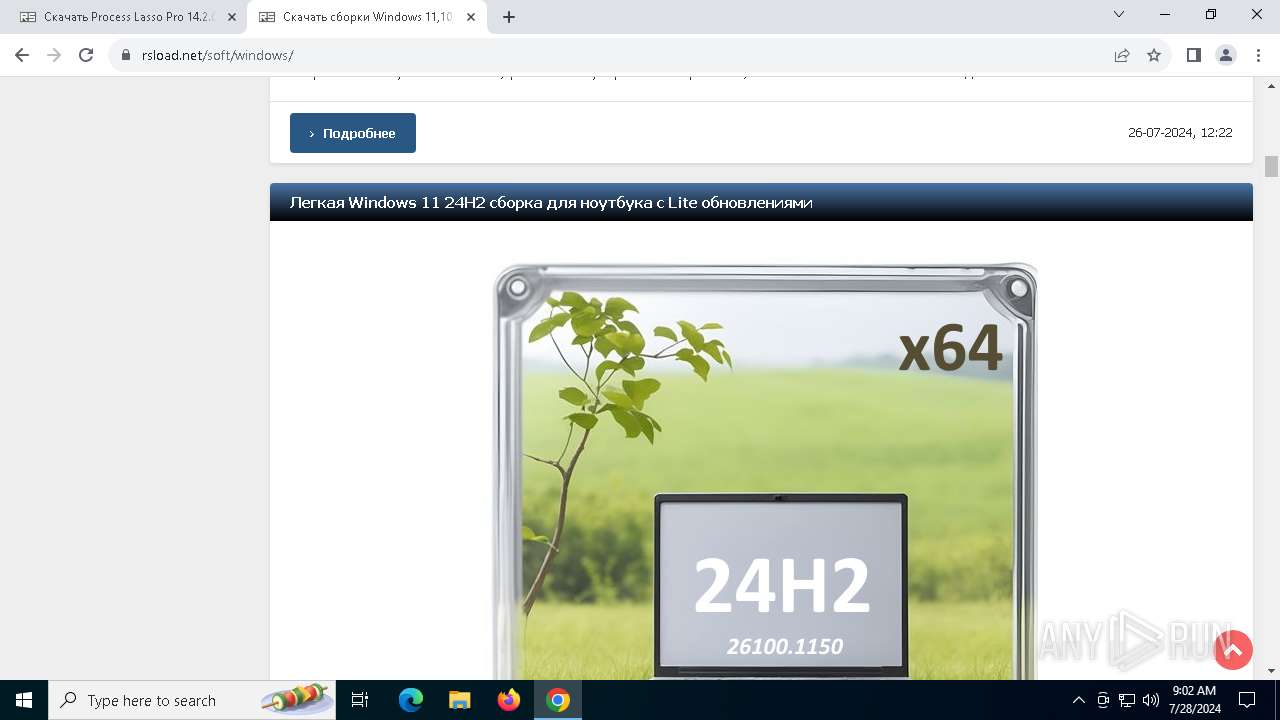The width and height of the screenshot is (1280, 720).
Task: Open File Explorer from taskbar
Action: click(x=459, y=700)
